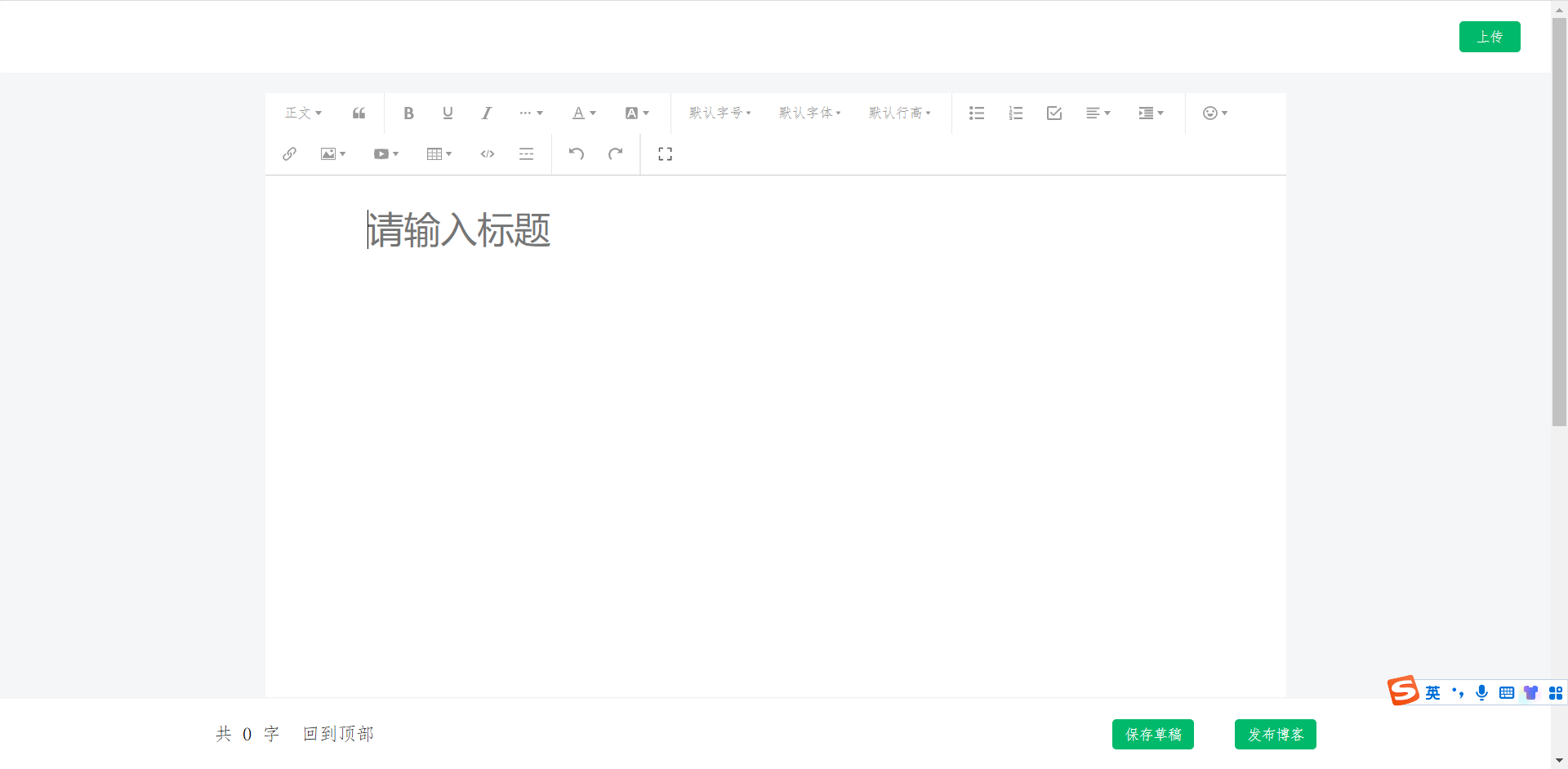Insert a blockquote with the quote icon
Screen dimensions: 1568x769
pyautogui.click(x=359, y=113)
